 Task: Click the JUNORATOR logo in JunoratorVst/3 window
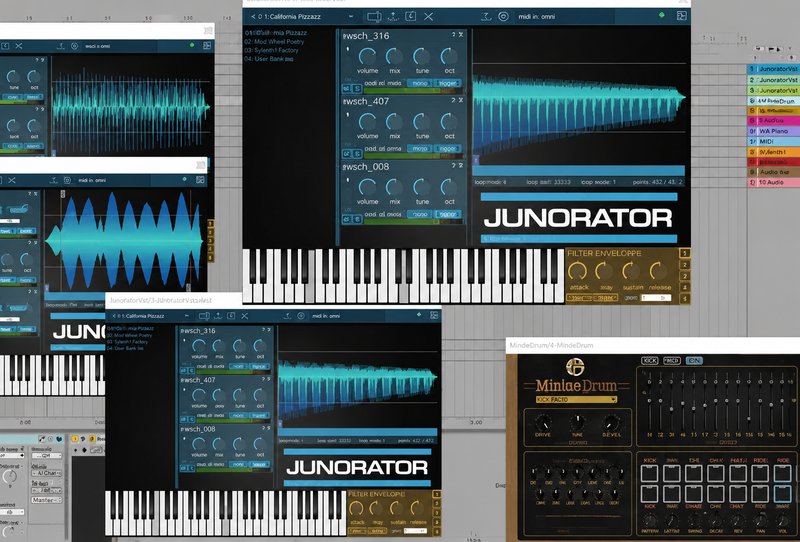click(x=357, y=467)
